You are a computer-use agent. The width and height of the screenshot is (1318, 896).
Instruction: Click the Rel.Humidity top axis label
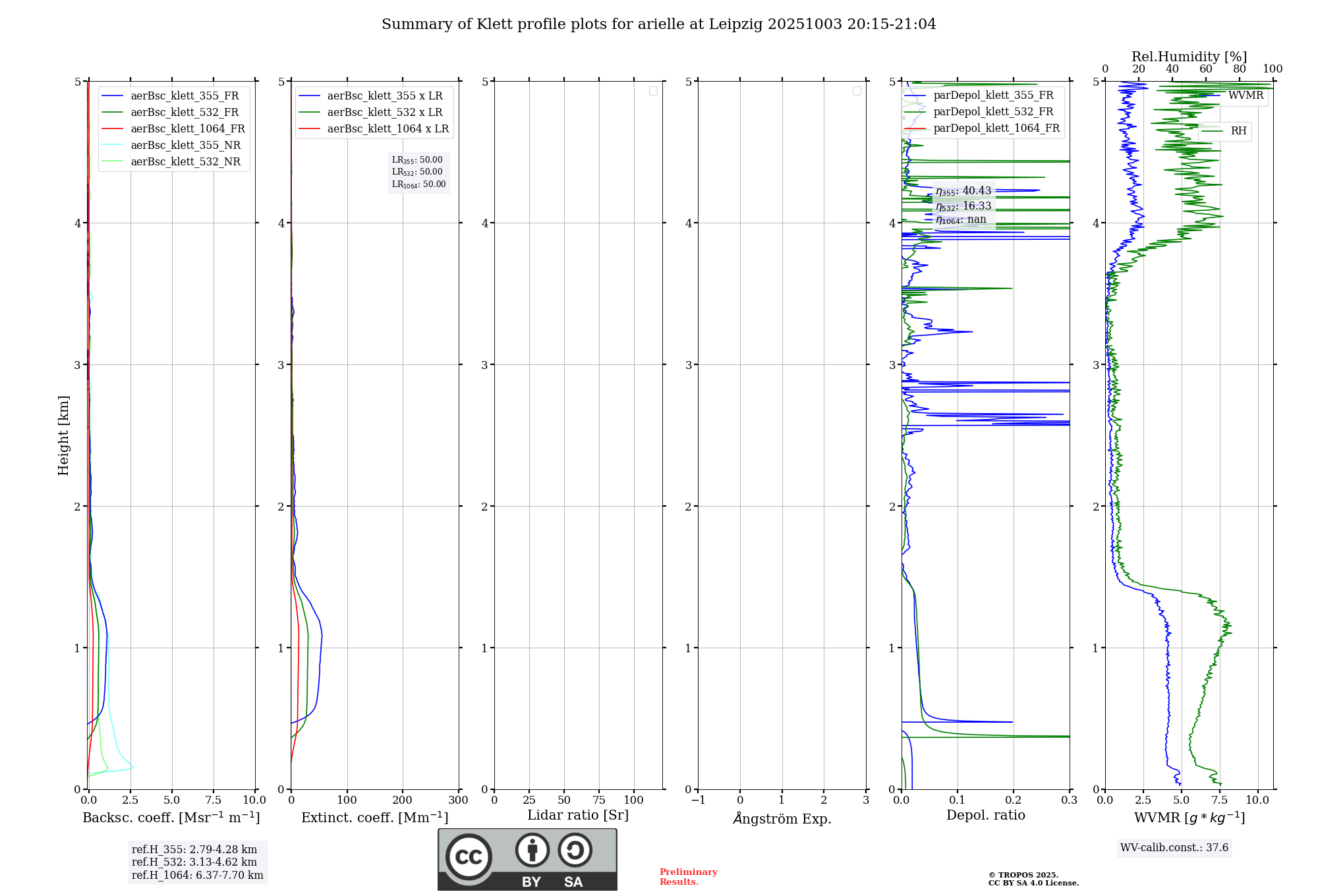(x=1189, y=57)
